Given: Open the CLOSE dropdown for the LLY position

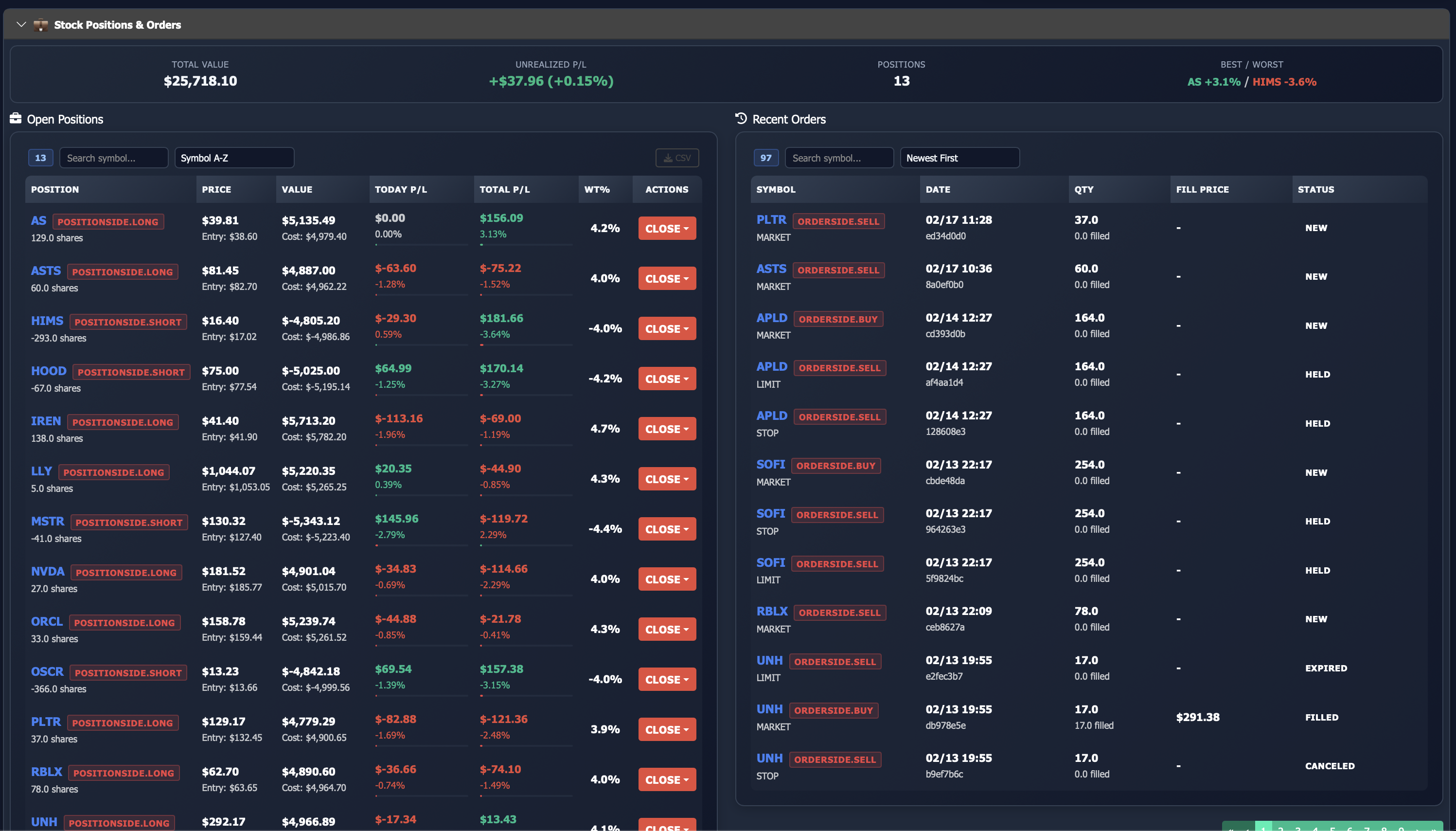Looking at the screenshot, I should click(x=667, y=479).
